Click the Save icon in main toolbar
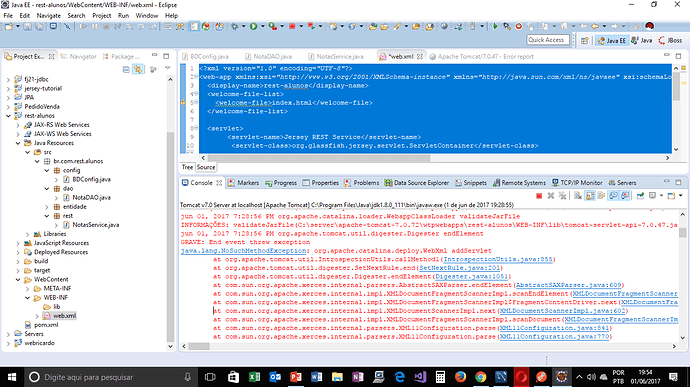Screen dimensions: 690x387 pos(27,26)
